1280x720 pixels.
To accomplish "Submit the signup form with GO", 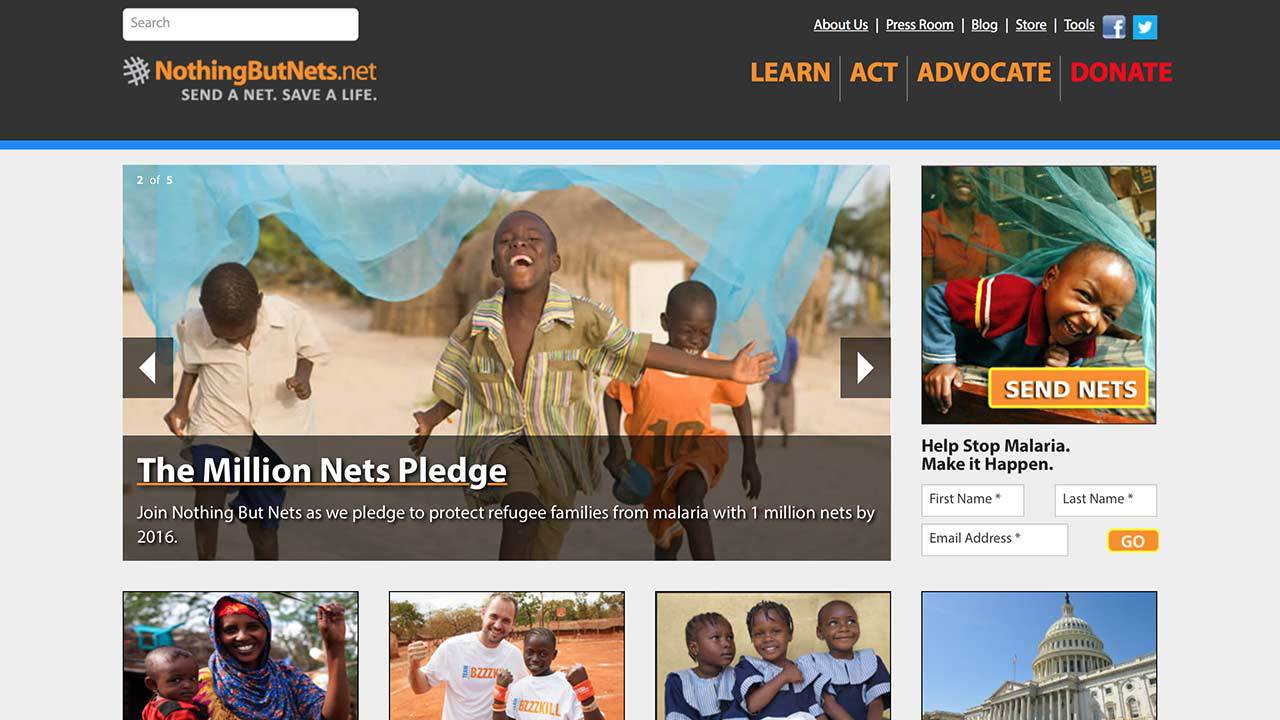I will tap(1133, 541).
